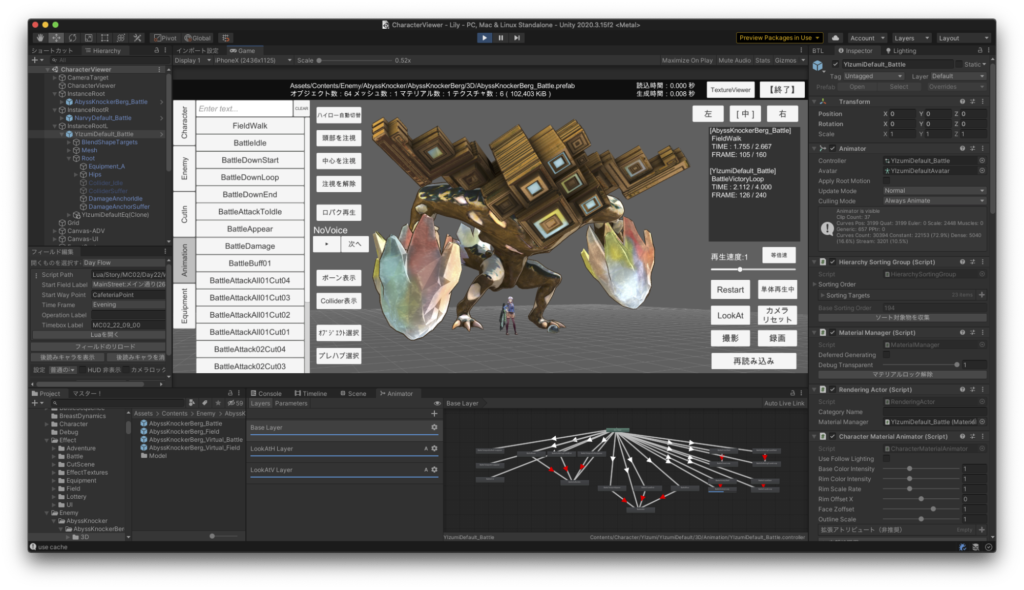The width and height of the screenshot is (1024, 590).
Task: Adjust the Base Color Intensity slider
Action: [920, 469]
